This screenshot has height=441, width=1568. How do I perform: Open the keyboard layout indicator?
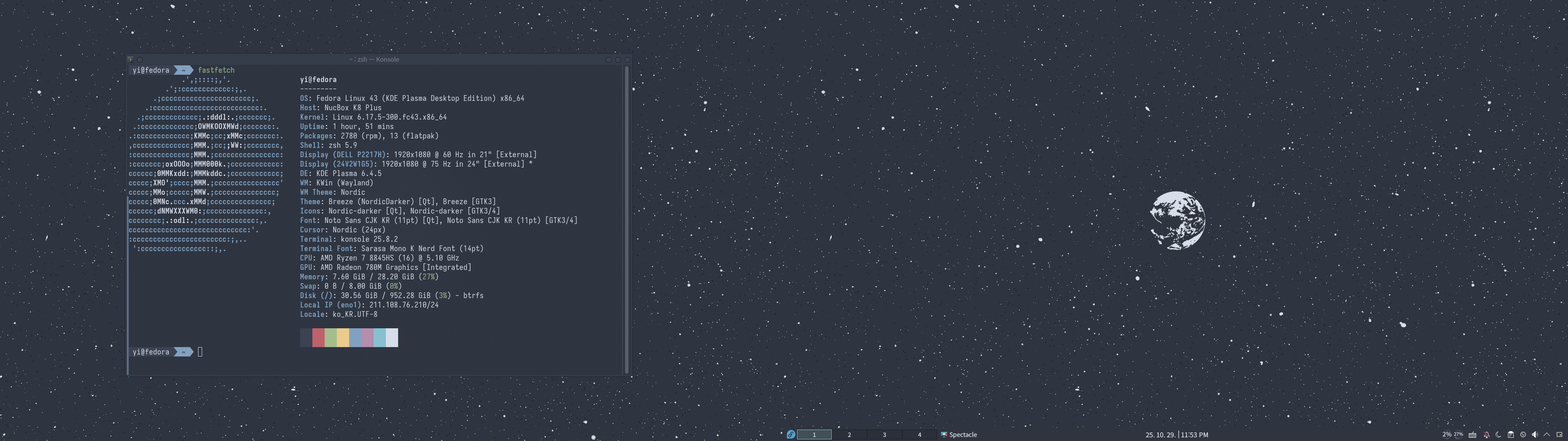(x=1472, y=435)
